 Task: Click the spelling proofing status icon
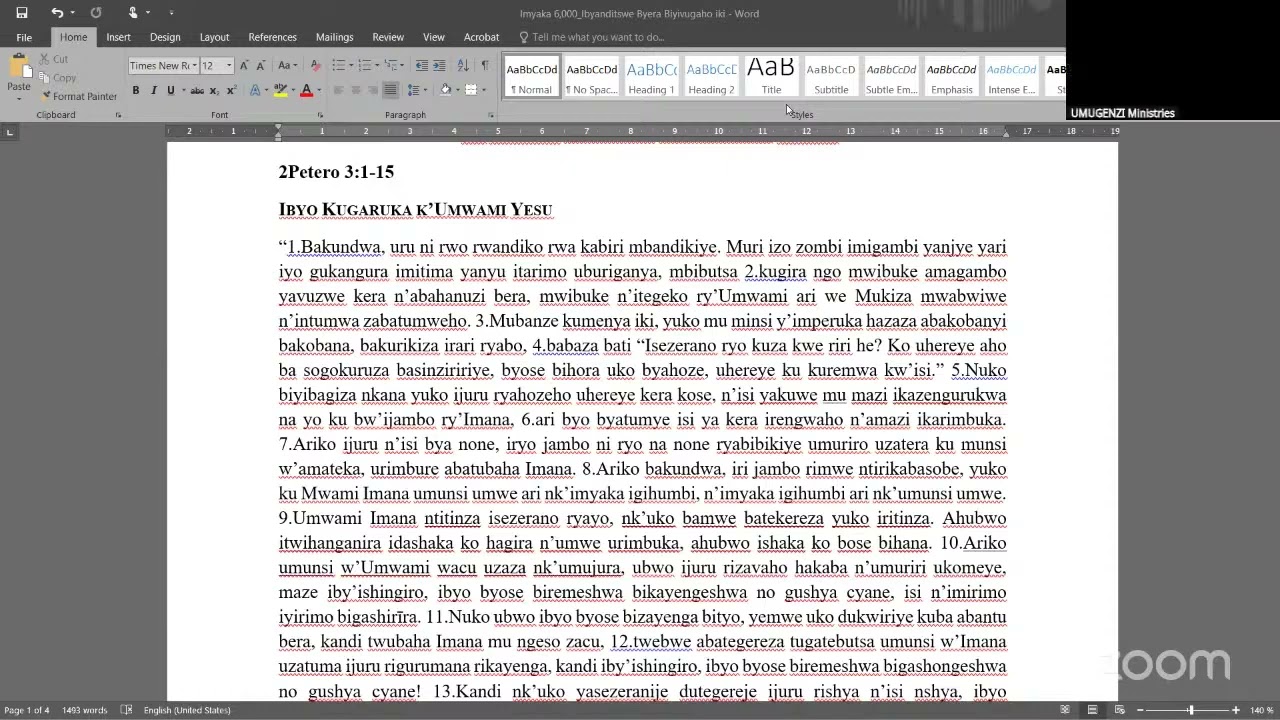pyautogui.click(x=126, y=710)
